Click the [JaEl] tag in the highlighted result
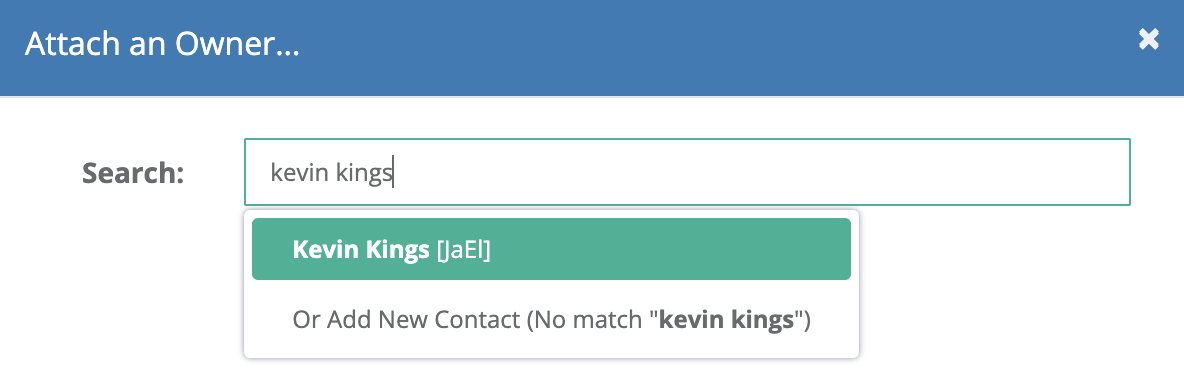The image size is (1184, 382). click(464, 250)
